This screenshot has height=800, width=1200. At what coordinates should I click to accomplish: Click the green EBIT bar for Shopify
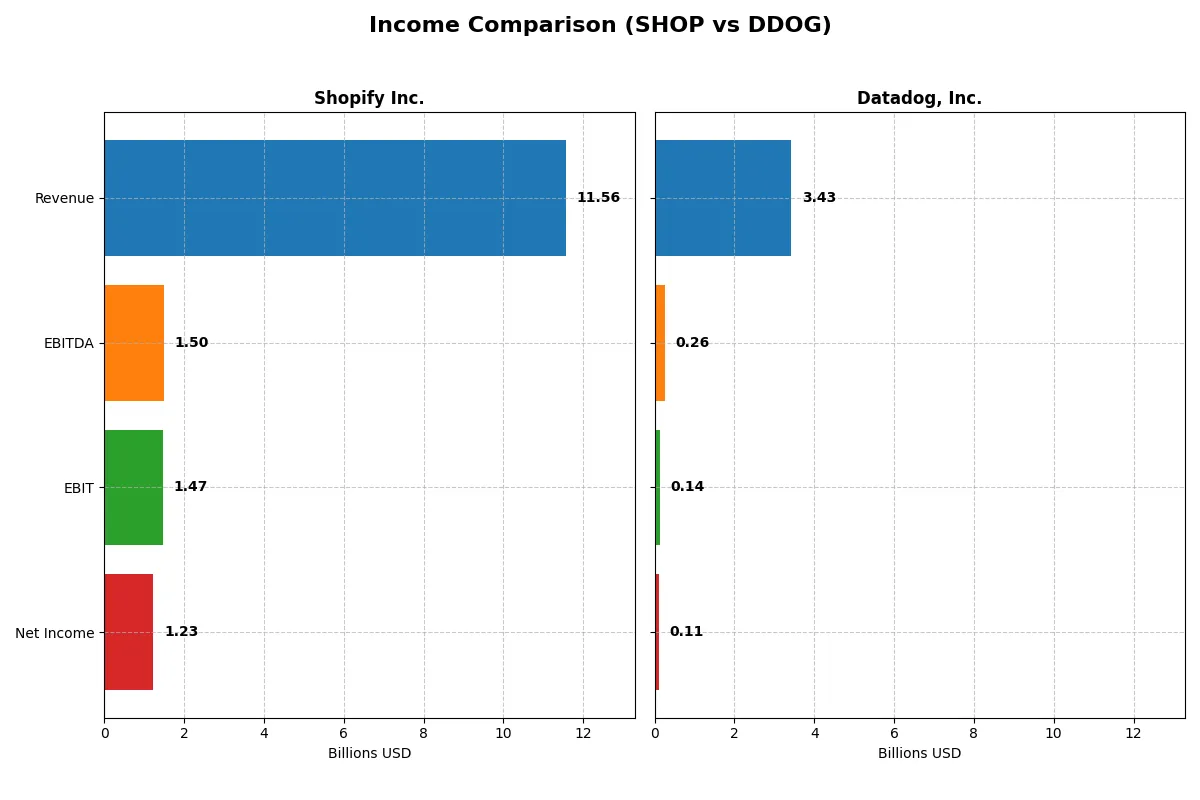(x=132, y=487)
